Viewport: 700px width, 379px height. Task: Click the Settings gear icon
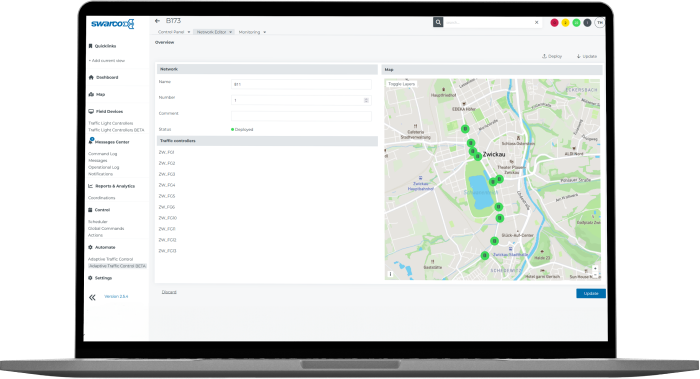pos(91,278)
